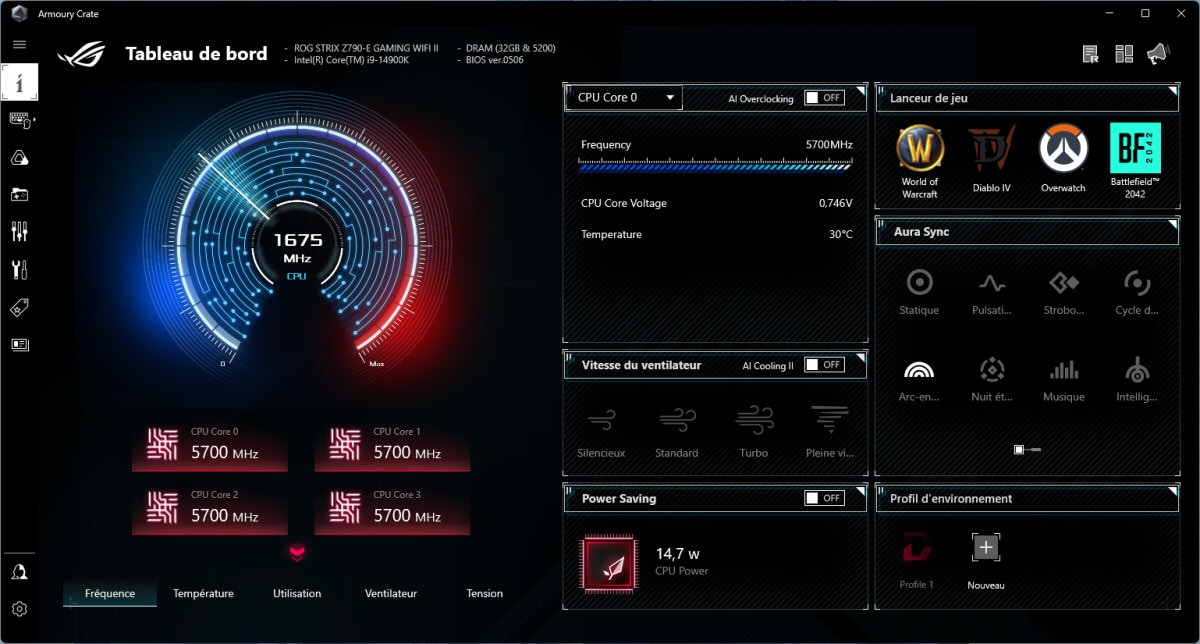Open the Game Library folder sidebar icon
Viewport: 1200px width, 644px height.
pos(20,195)
